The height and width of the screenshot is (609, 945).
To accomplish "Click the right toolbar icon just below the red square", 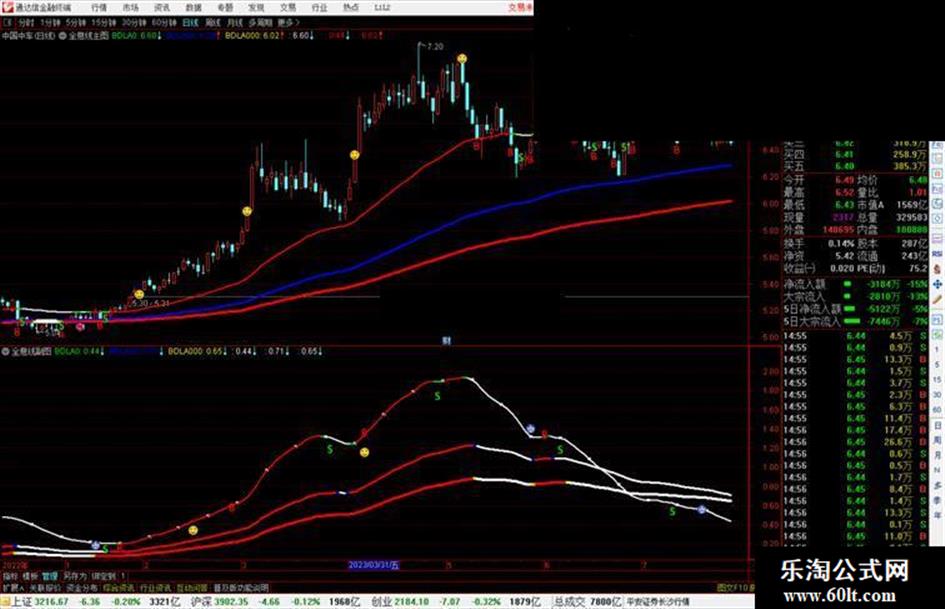I will click(937, 189).
